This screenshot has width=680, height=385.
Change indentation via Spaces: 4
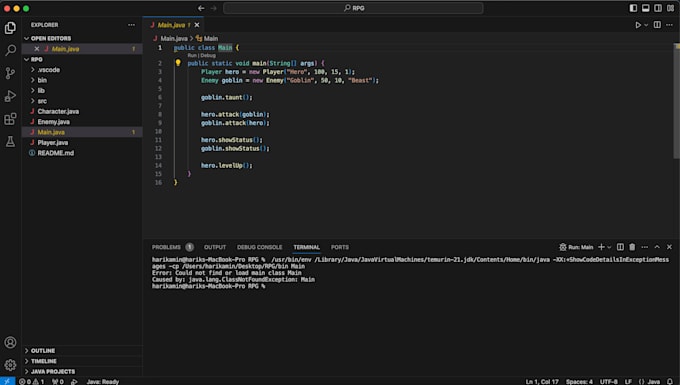(x=579, y=381)
